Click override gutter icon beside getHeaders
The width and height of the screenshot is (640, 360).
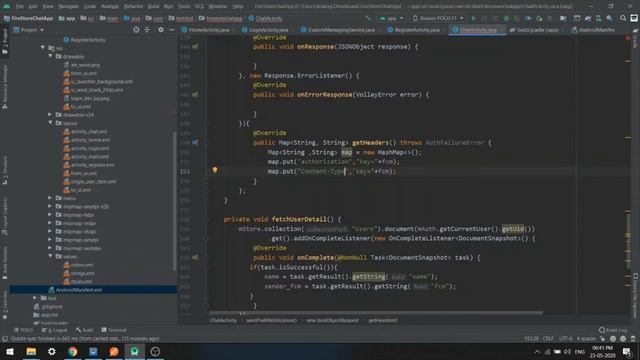(x=195, y=142)
